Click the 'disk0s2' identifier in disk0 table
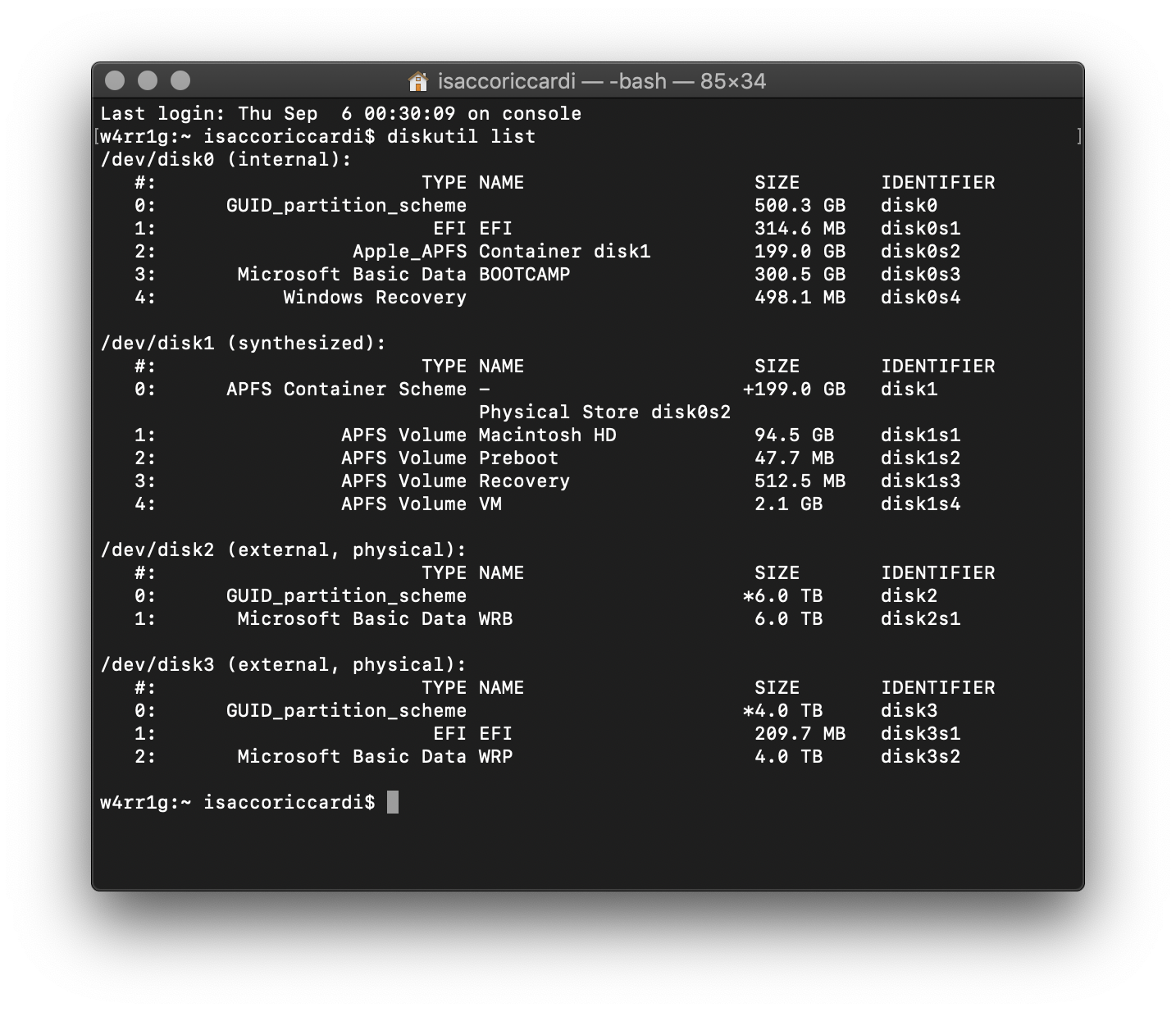Viewport: 1176px width, 1012px height. click(921, 251)
